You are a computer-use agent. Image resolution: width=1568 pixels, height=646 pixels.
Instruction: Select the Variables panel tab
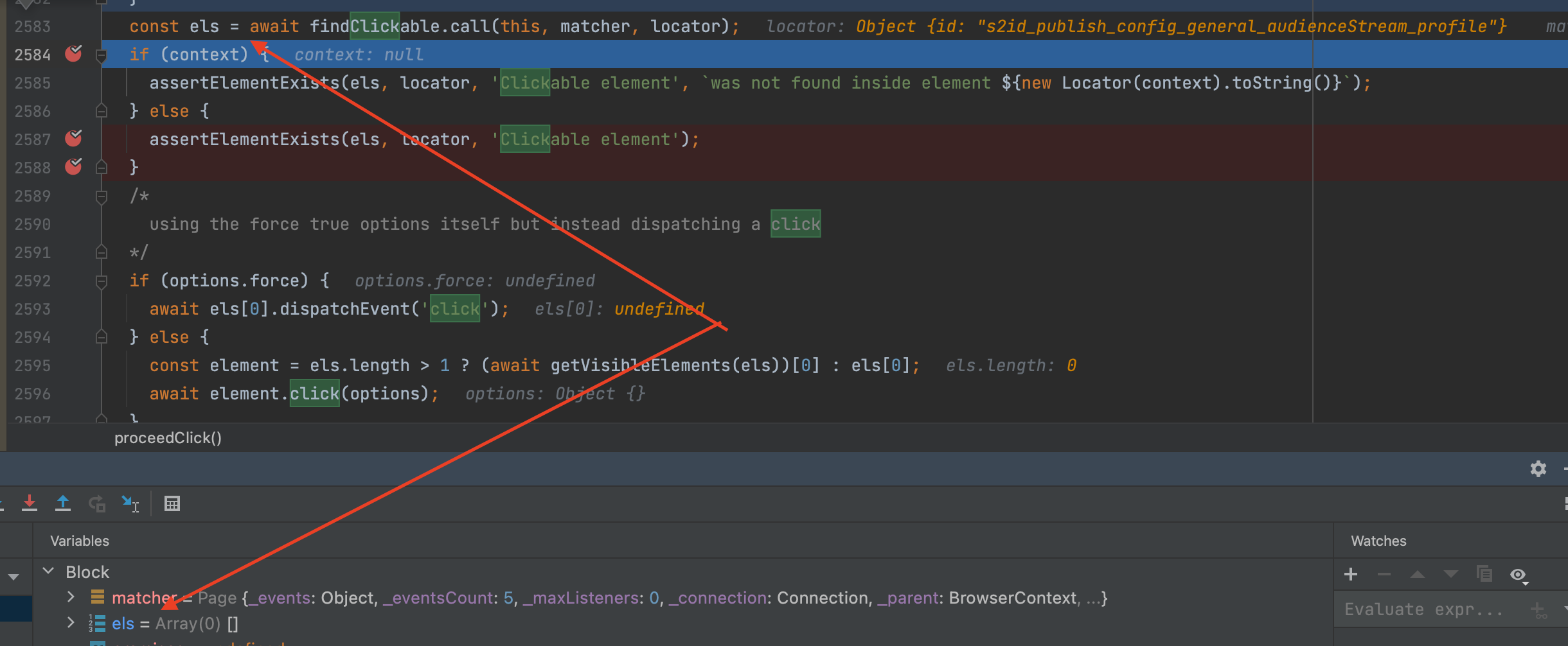80,541
